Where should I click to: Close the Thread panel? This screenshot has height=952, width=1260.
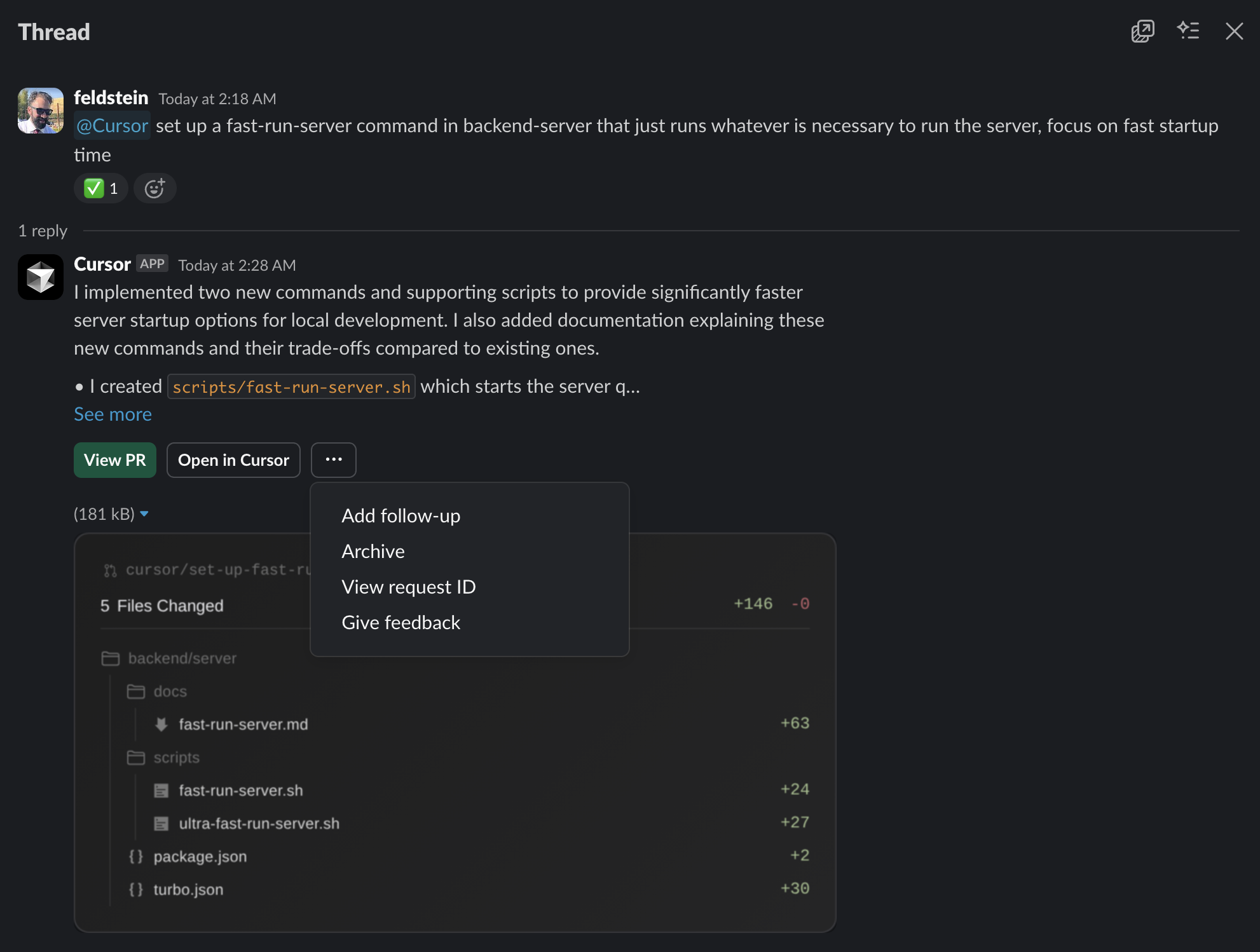pos(1234,31)
